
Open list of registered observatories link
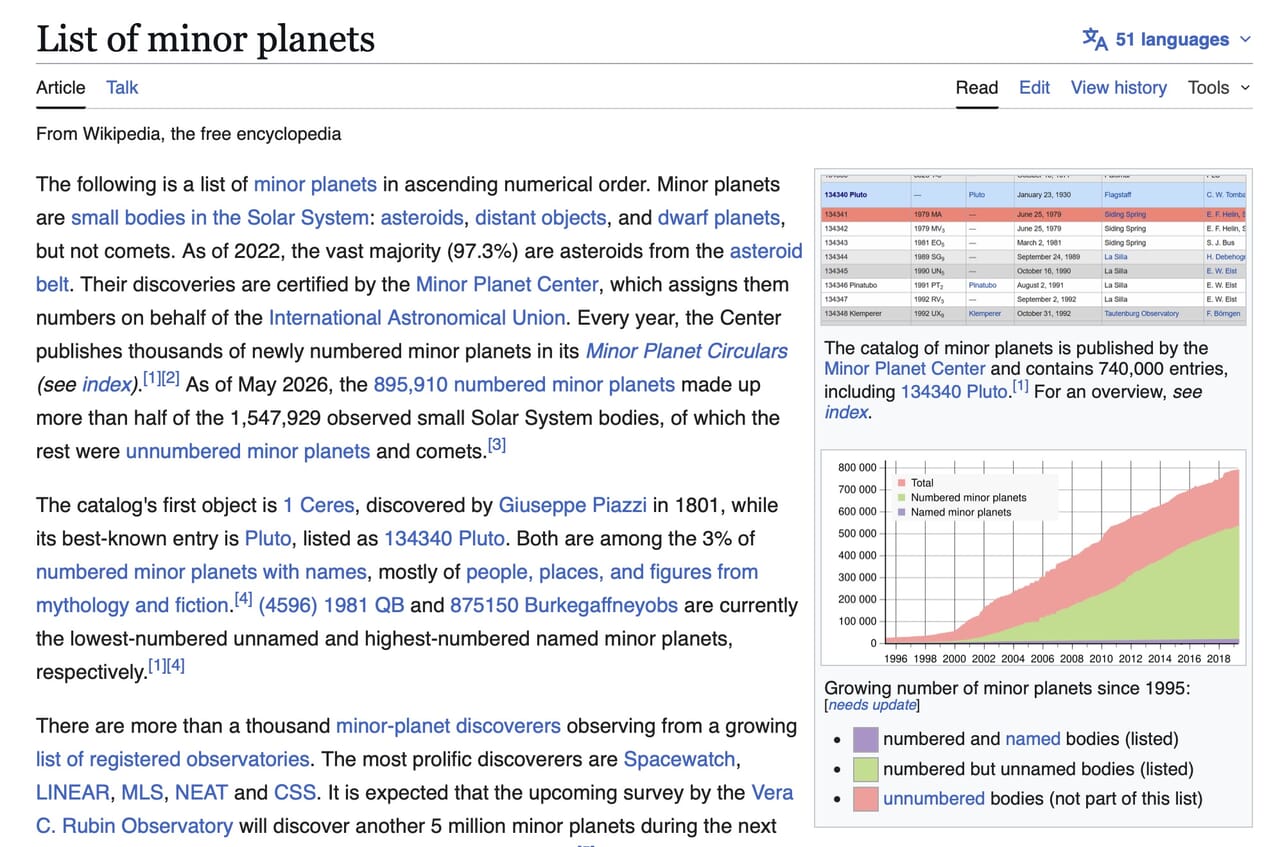click(x=172, y=759)
